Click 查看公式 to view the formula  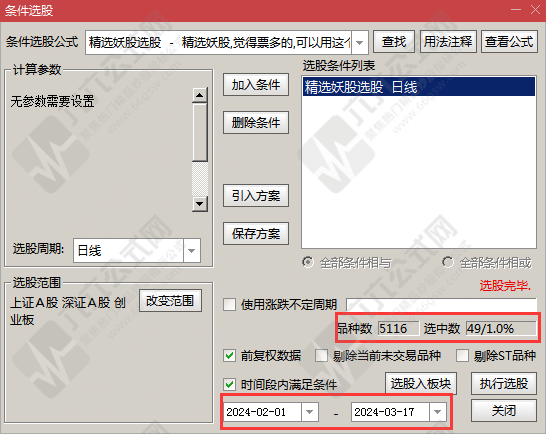509,42
